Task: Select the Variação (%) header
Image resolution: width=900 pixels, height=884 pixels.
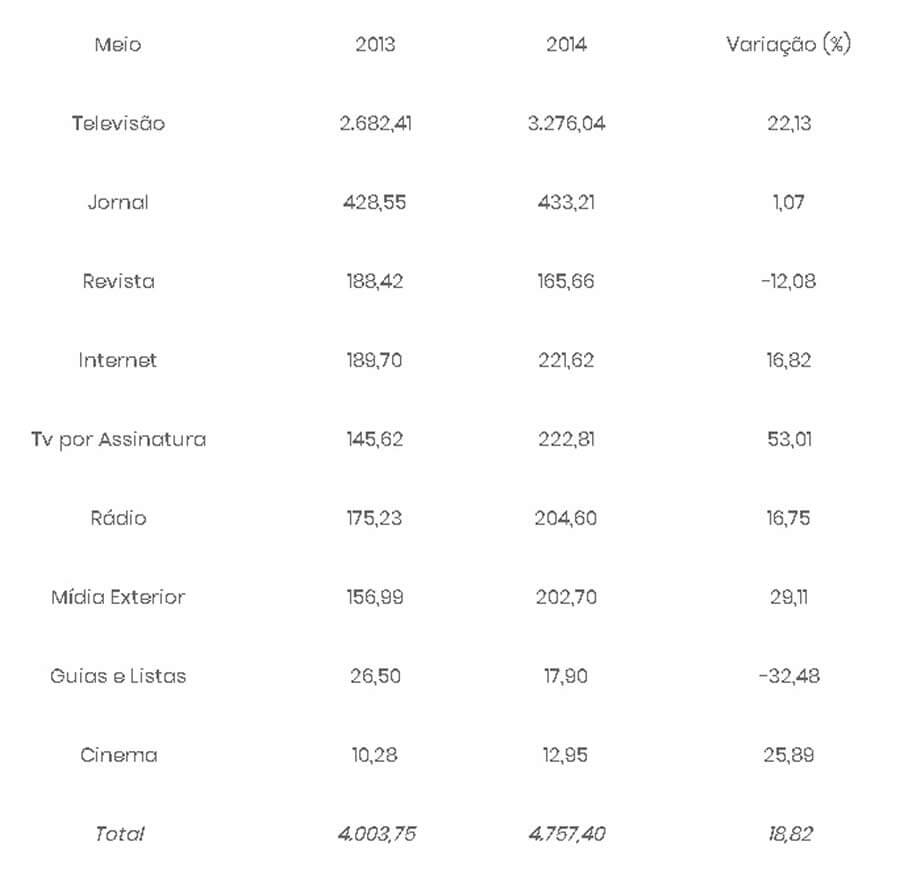Action: click(788, 45)
